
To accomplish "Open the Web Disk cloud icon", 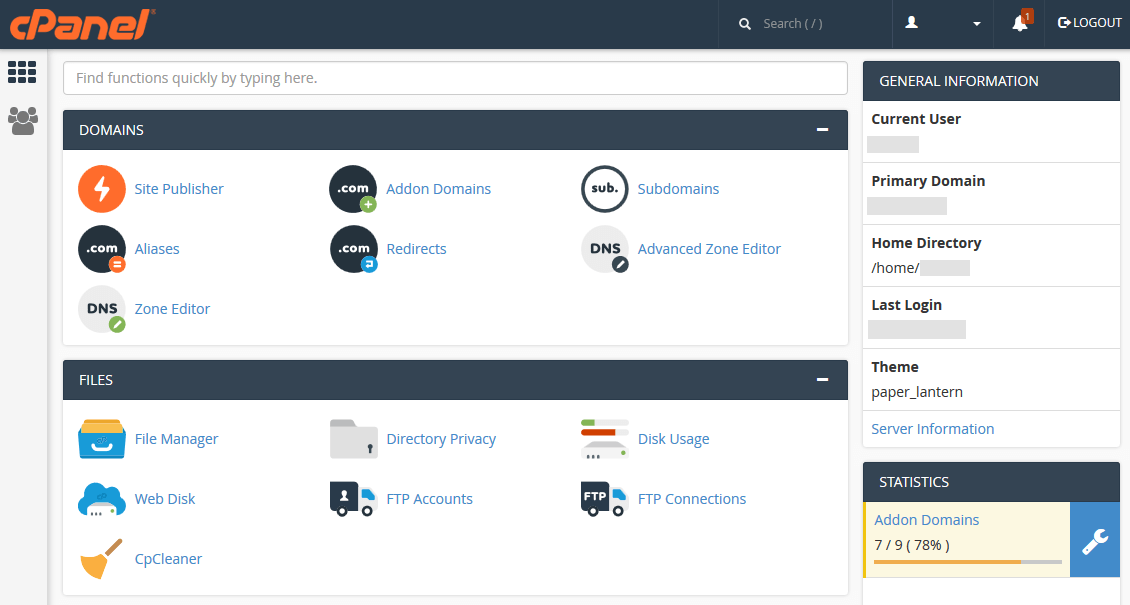I will [102, 499].
